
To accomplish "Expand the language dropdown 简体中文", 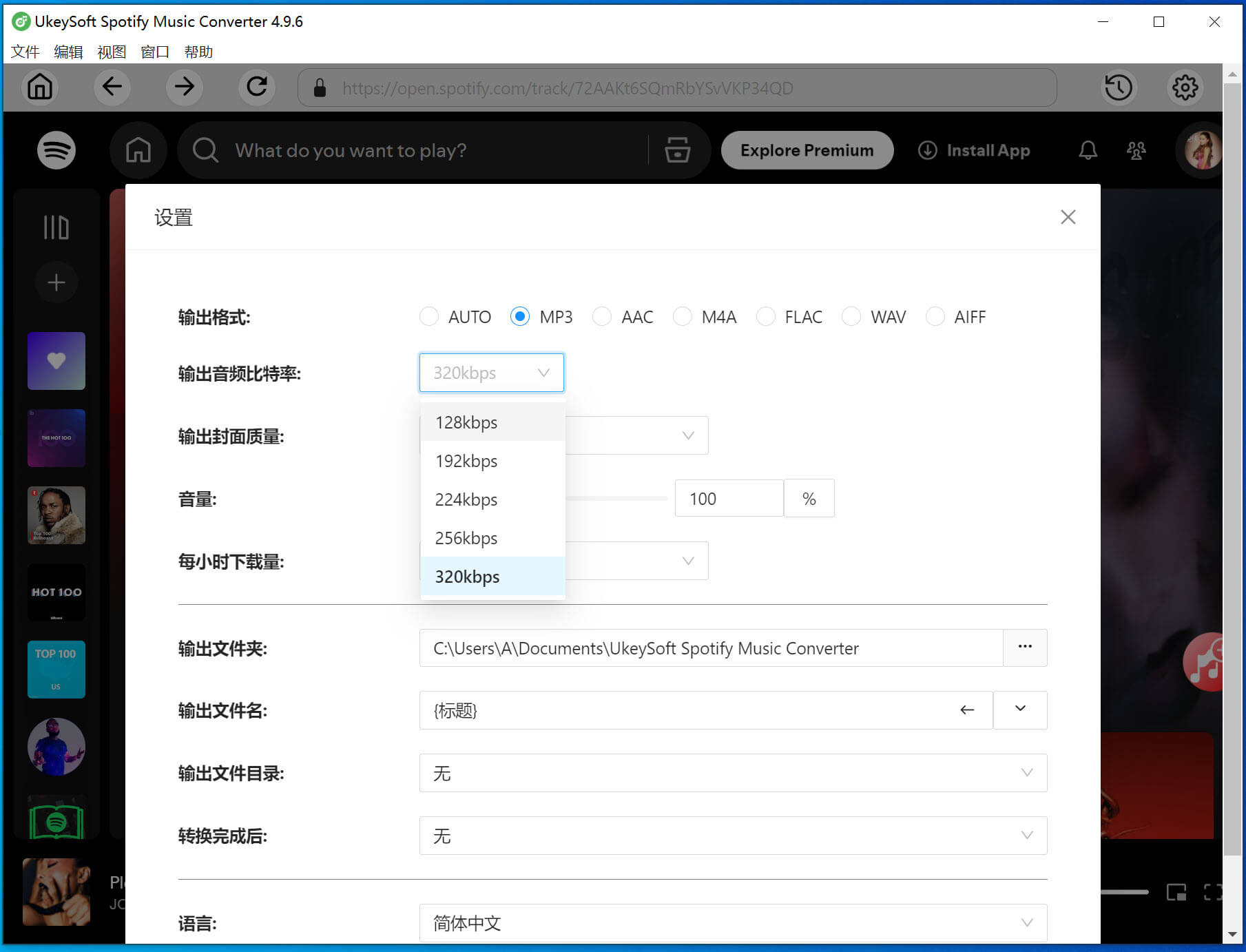I will (734, 923).
